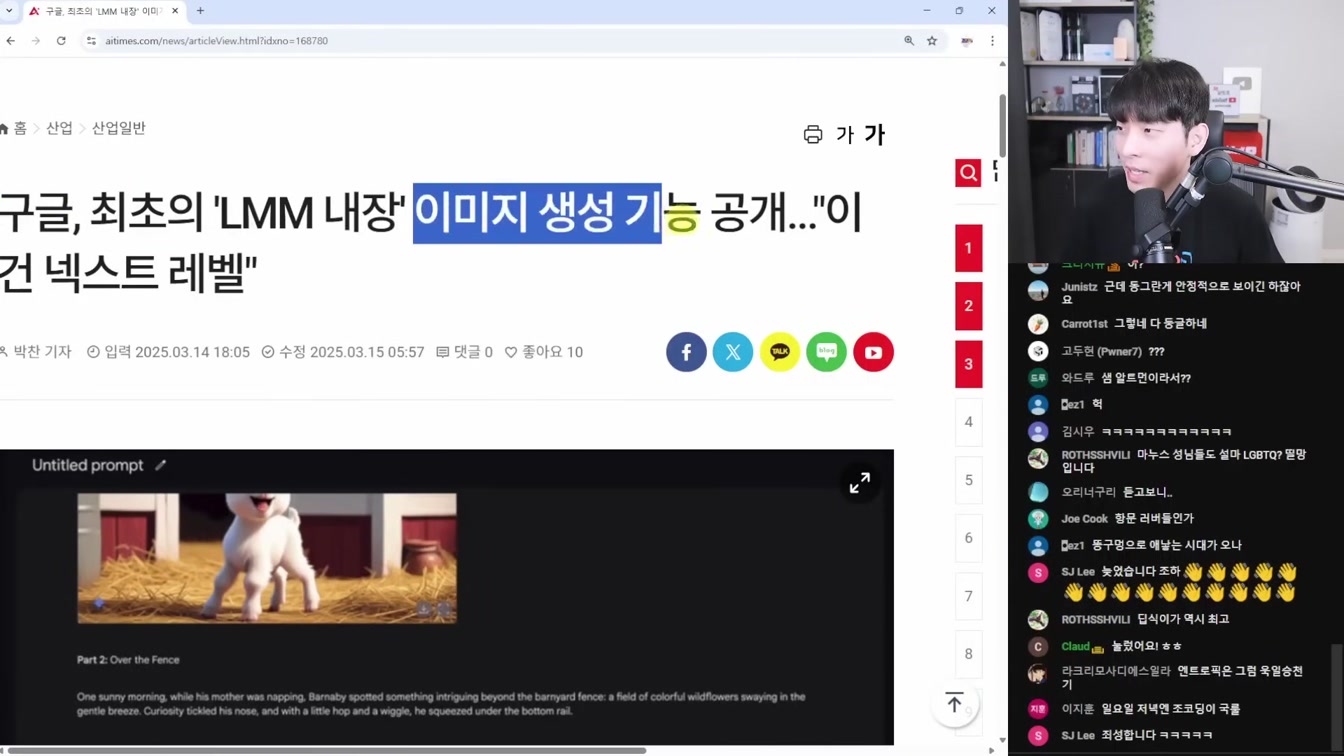Image resolution: width=1344 pixels, height=756 pixels.
Task: Go forward in browser
Action: click(x=35, y=41)
